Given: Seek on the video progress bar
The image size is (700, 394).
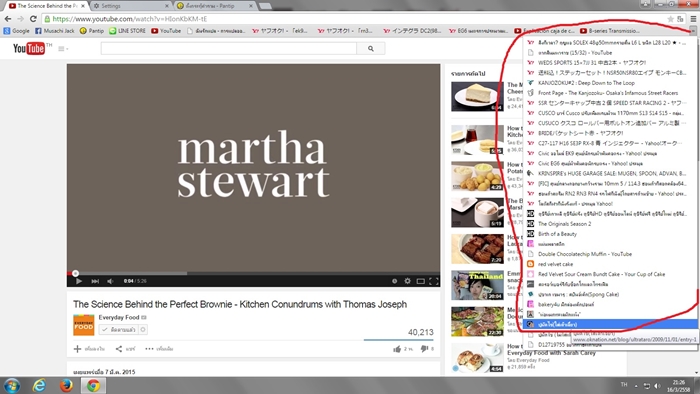Looking at the screenshot, I should coord(253,273).
